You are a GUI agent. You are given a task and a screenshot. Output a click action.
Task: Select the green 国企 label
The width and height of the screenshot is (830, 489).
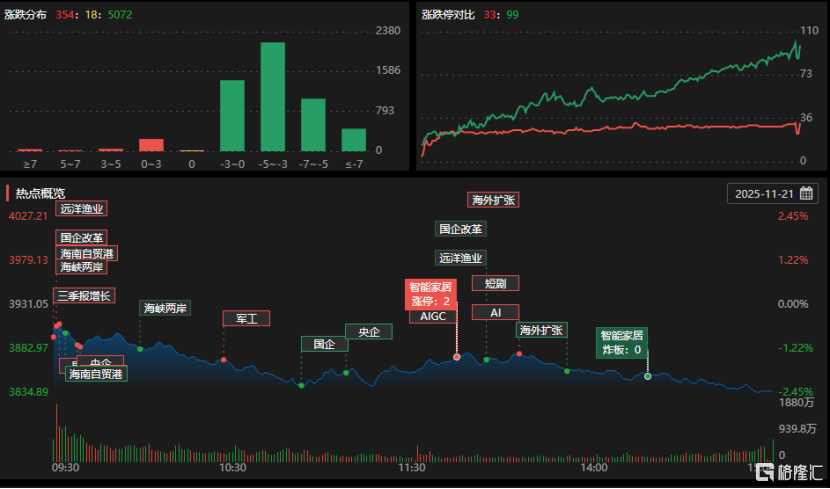[x=324, y=344]
